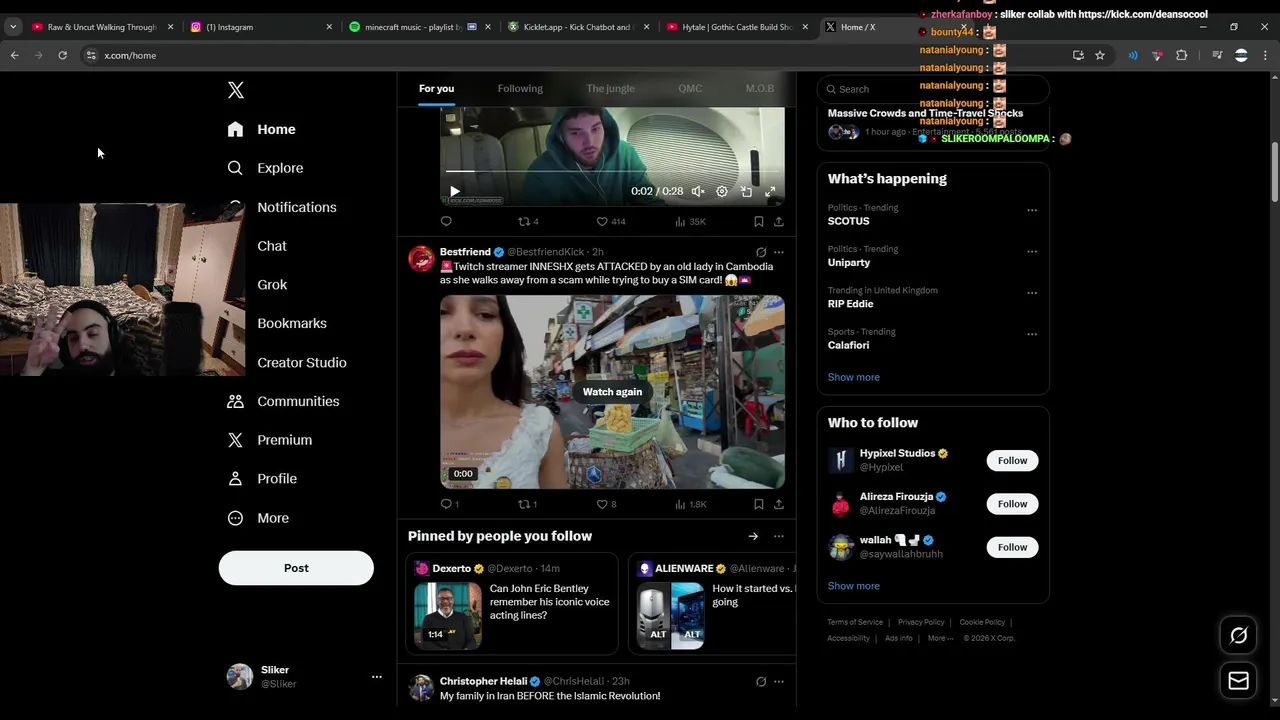Click Grok icon on Bestfriend post
Image resolution: width=1280 pixels, height=720 pixels.
760,252
